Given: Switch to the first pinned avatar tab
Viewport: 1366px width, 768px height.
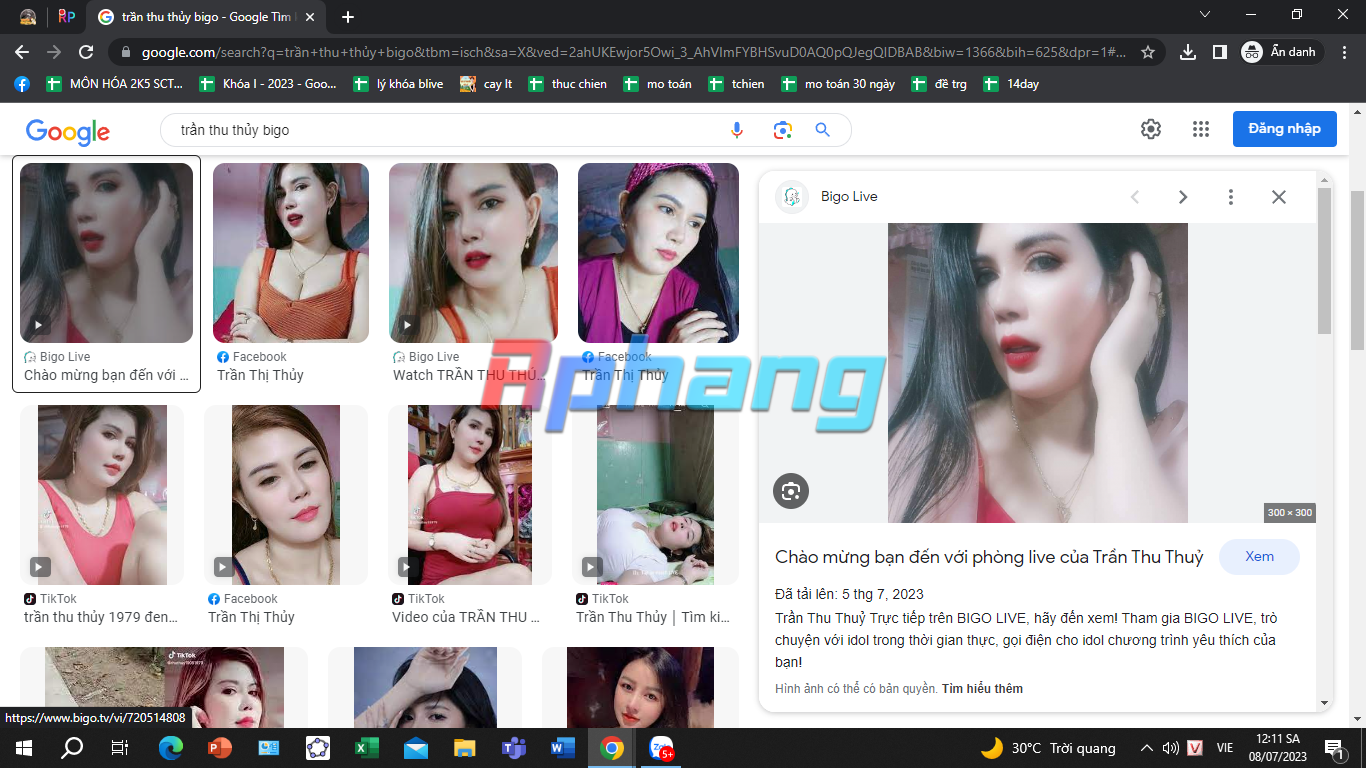Looking at the screenshot, I should pos(27,17).
